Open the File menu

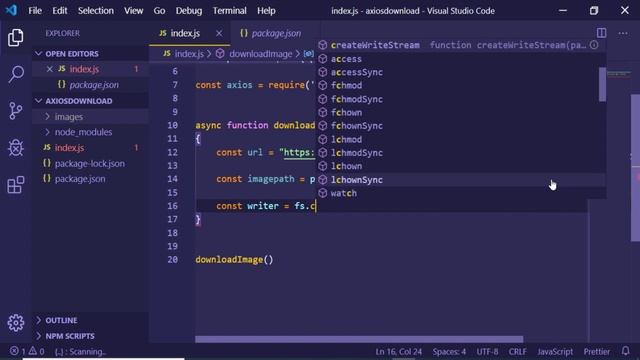(x=35, y=11)
